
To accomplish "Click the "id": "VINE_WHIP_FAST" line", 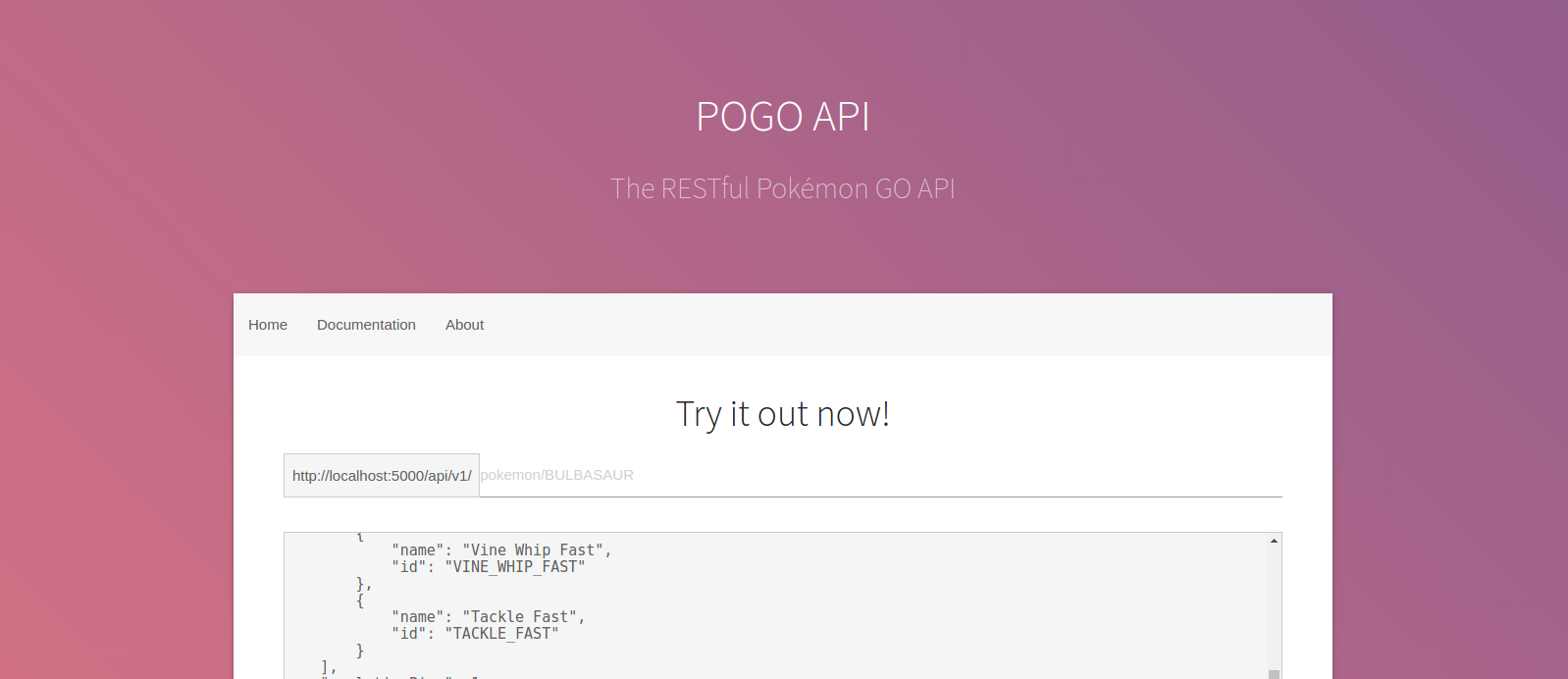I will pyautogui.click(x=489, y=567).
